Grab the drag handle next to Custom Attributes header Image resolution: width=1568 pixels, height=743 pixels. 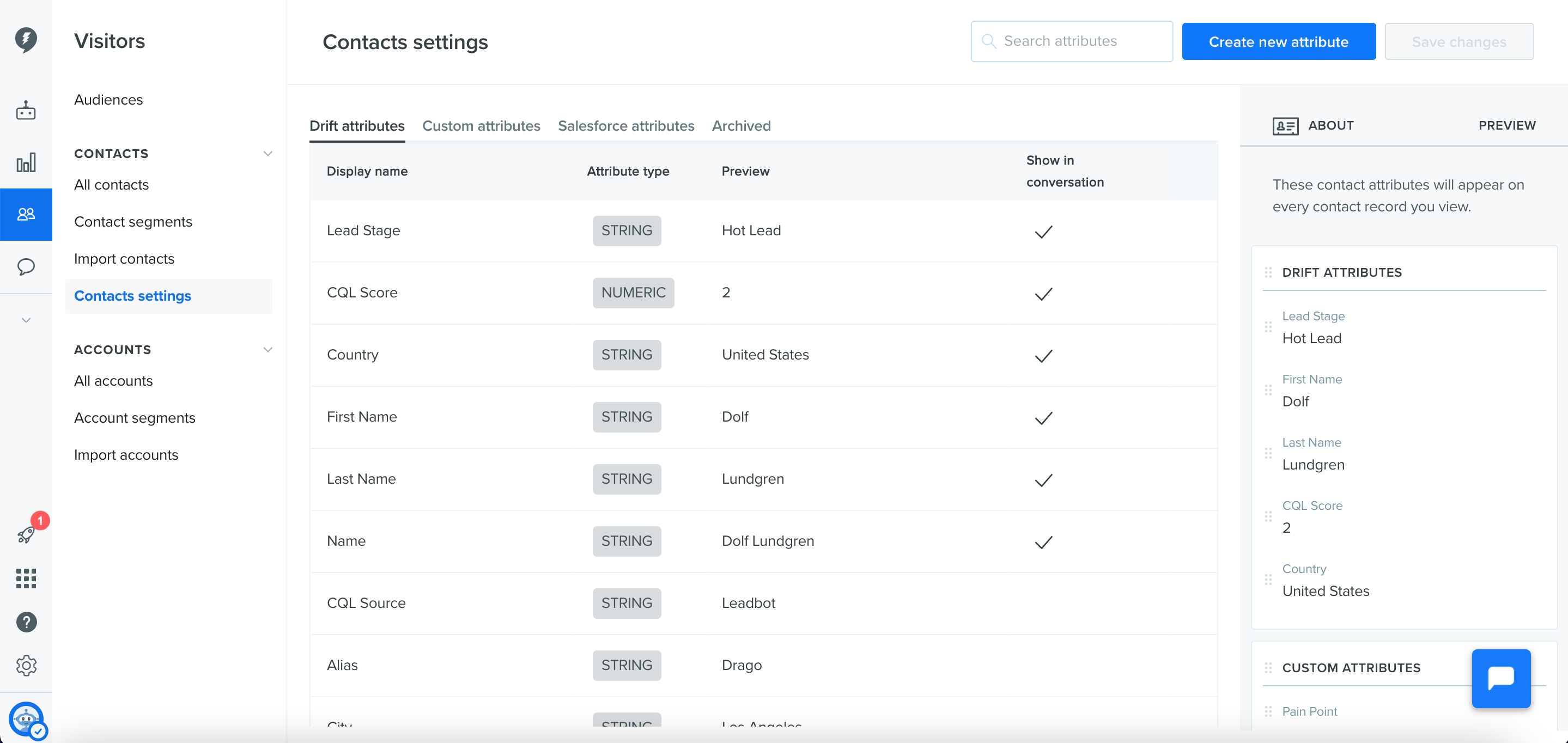(1268, 667)
